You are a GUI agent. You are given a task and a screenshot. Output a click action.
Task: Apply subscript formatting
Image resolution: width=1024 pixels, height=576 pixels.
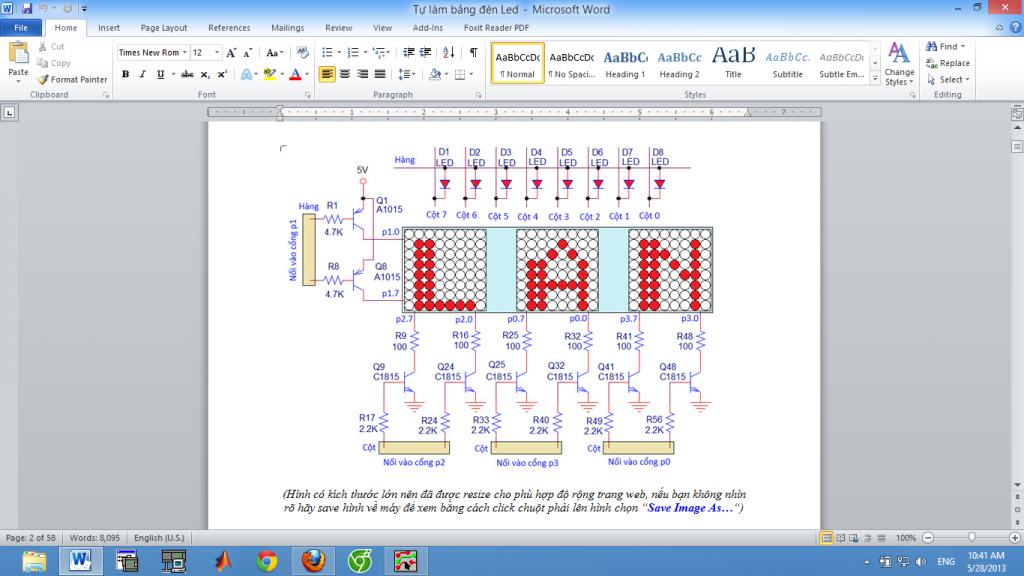click(x=205, y=74)
